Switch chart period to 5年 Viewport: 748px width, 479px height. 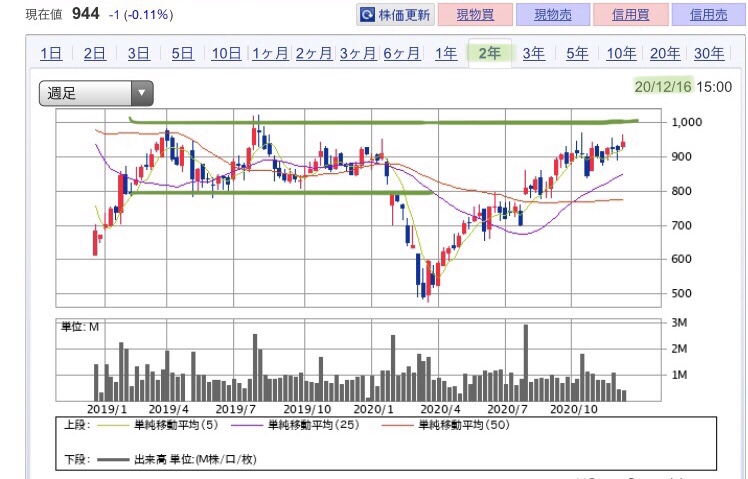(578, 53)
